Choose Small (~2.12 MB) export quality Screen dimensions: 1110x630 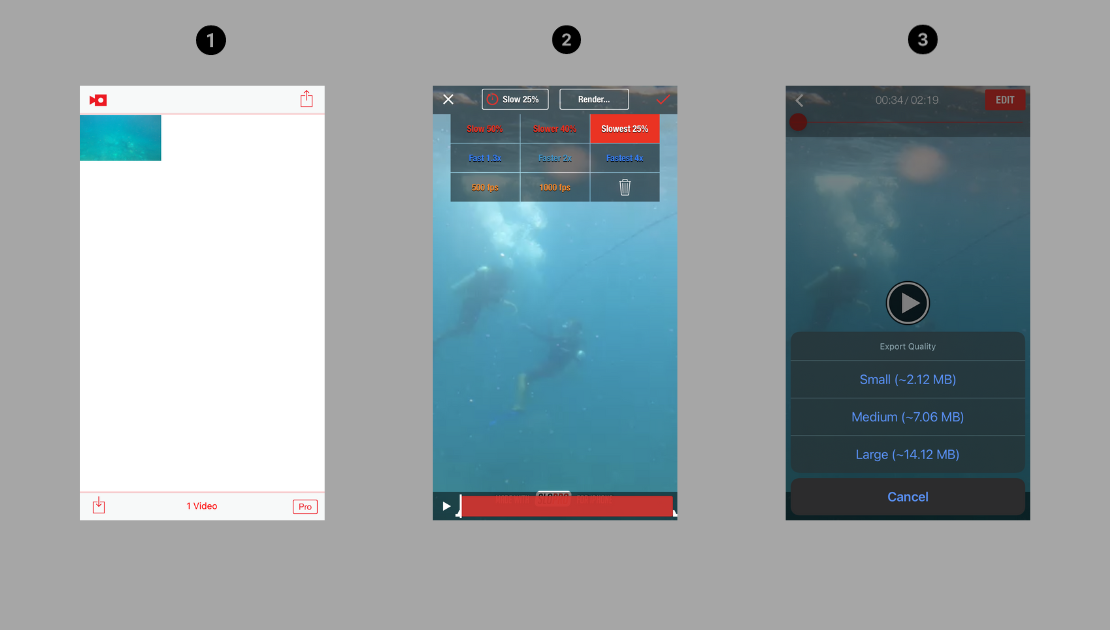(908, 379)
